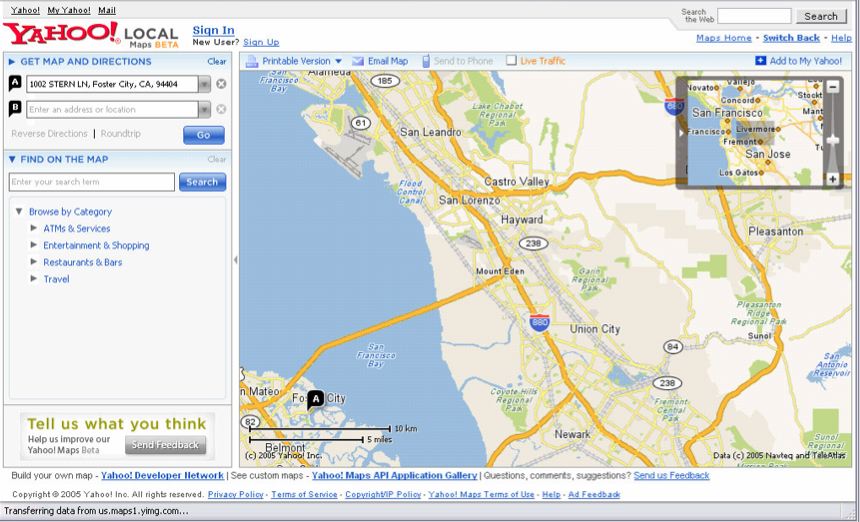Open the Terms of Service link

pos(304,495)
